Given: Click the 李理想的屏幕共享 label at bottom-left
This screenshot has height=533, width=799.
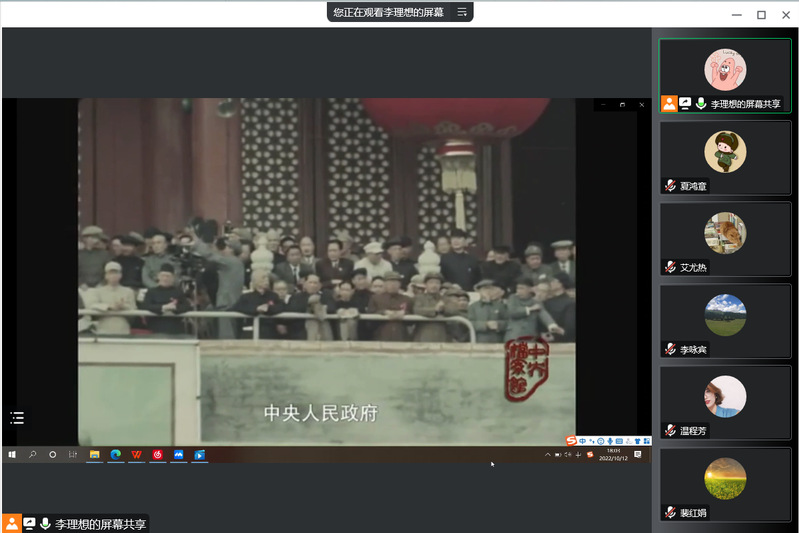Looking at the screenshot, I should 100,523.
